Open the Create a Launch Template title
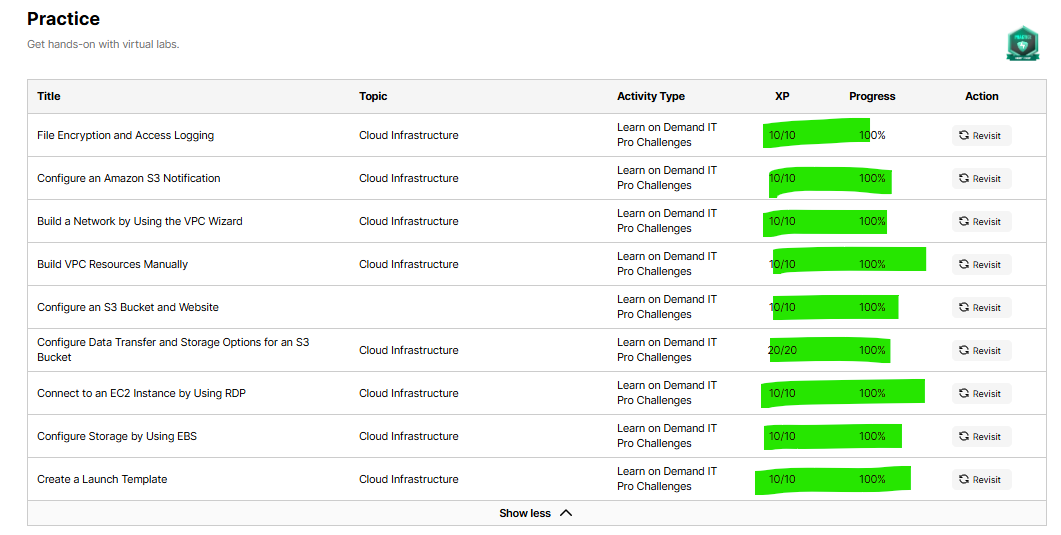Screen dimensions: 1061x535 tap(102, 479)
